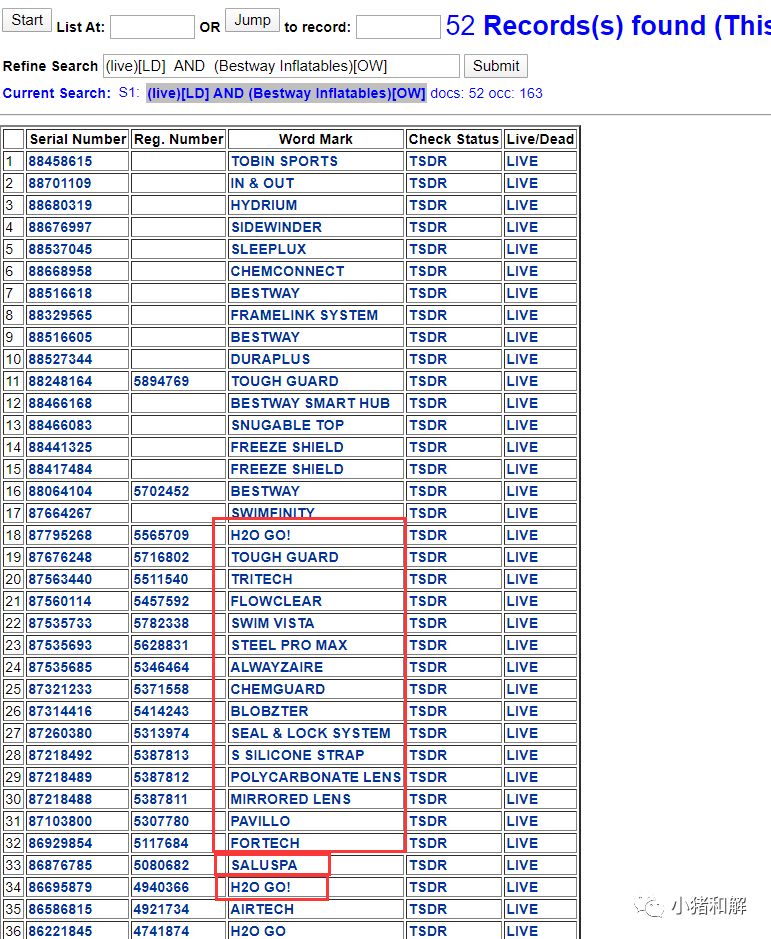Screen dimensions: 771x939
Task: Click LIVE link in FORTECH row
Action: [522, 843]
